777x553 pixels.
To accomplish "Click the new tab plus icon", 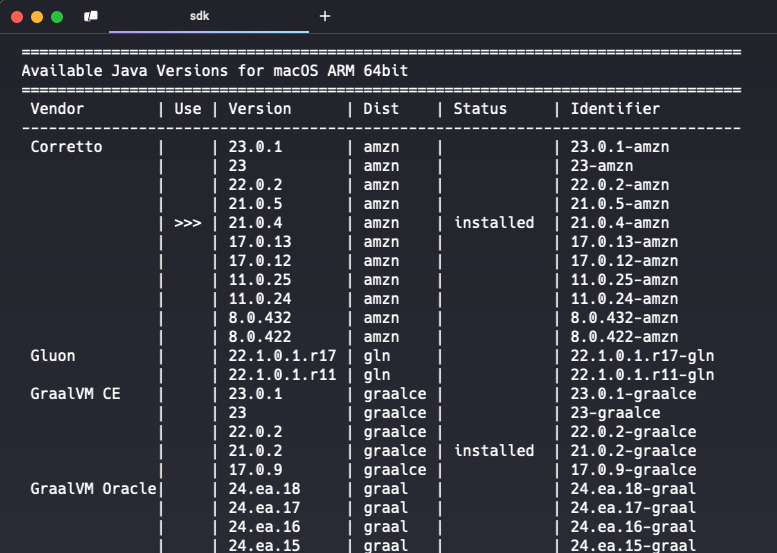I will 325,16.
